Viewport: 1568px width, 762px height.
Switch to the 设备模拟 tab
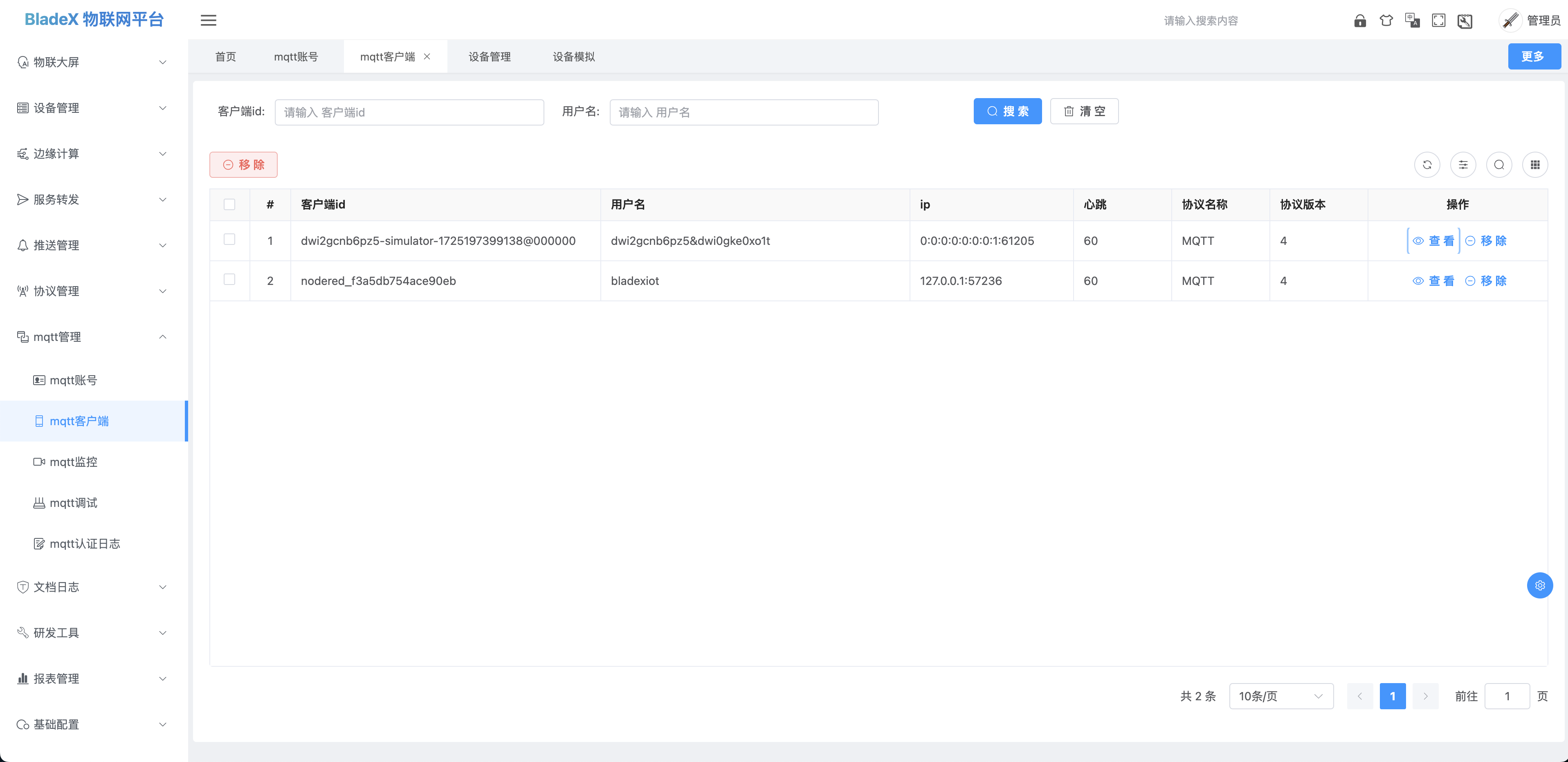tap(573, 56)
